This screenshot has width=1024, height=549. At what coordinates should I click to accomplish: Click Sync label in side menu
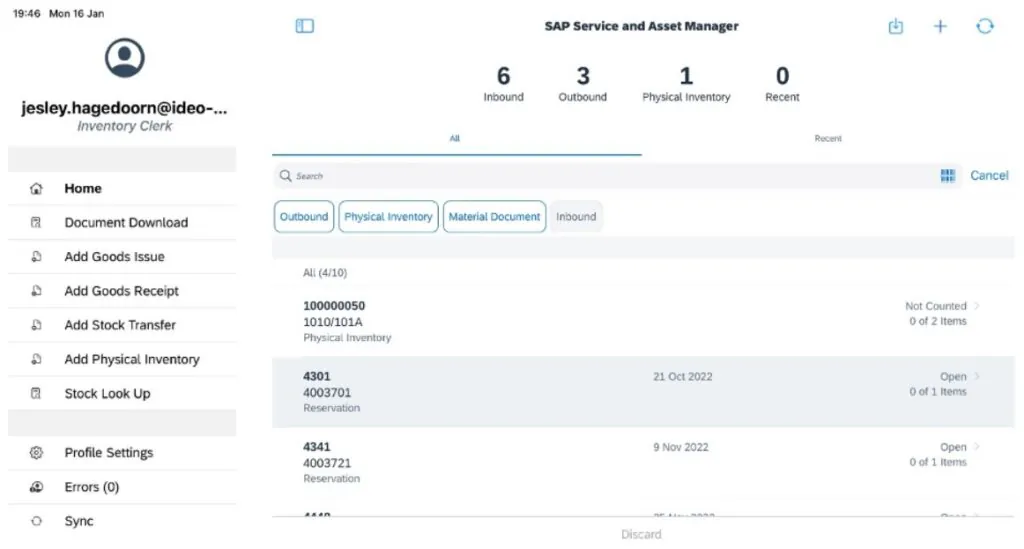[79, 521]
